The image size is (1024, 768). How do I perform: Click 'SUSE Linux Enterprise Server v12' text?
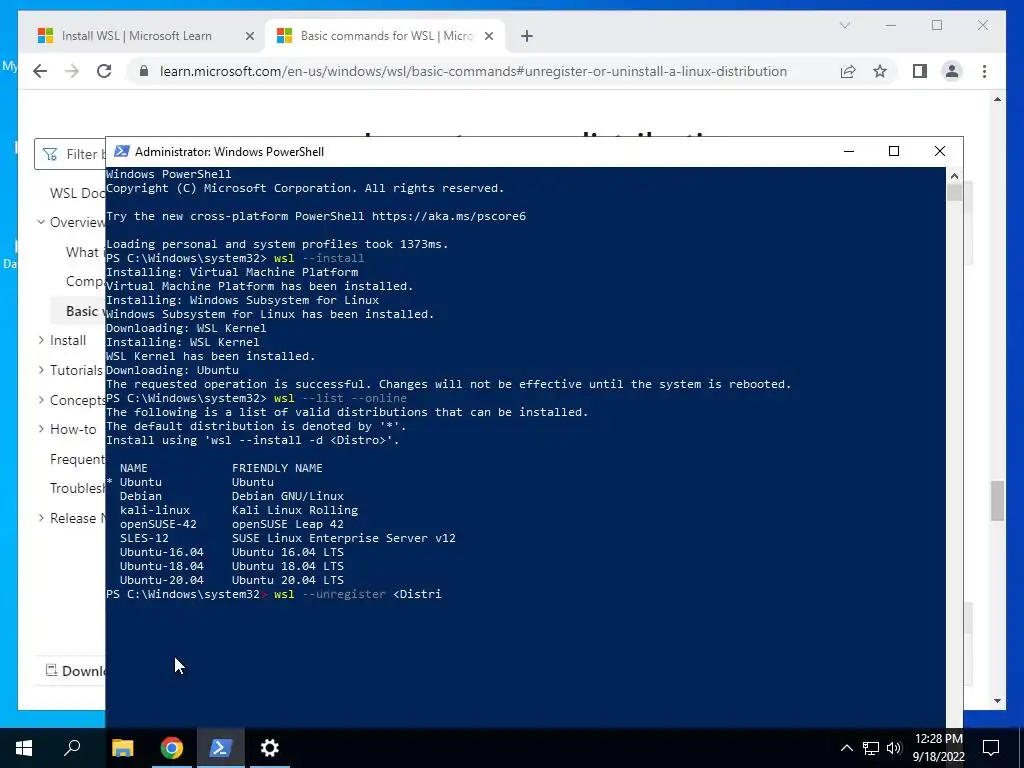pos(344,538)
